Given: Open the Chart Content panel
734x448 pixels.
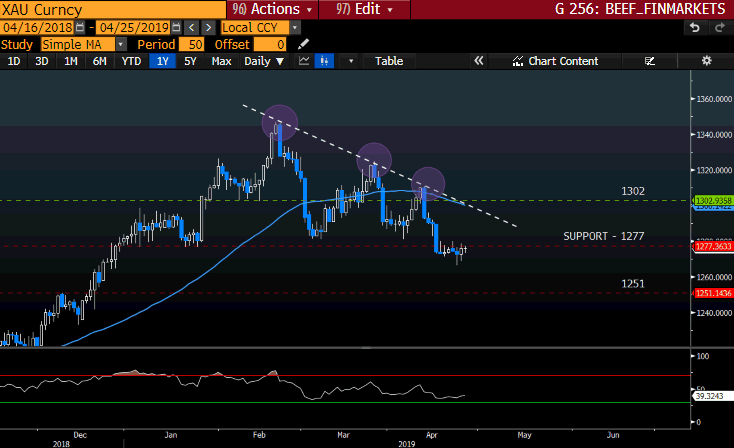Looking at the screenshot, I should point(555,61).
